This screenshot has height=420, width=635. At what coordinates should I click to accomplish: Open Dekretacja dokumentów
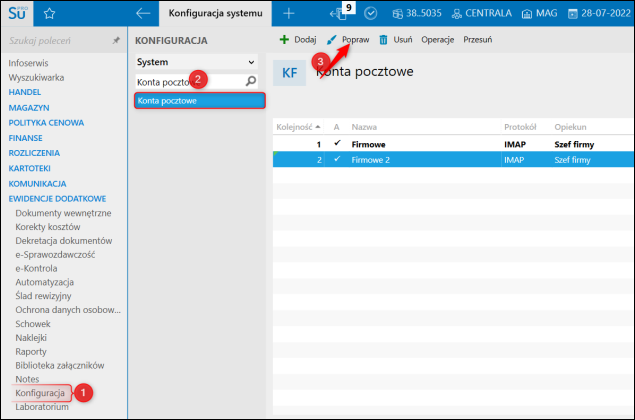point(64,241)
